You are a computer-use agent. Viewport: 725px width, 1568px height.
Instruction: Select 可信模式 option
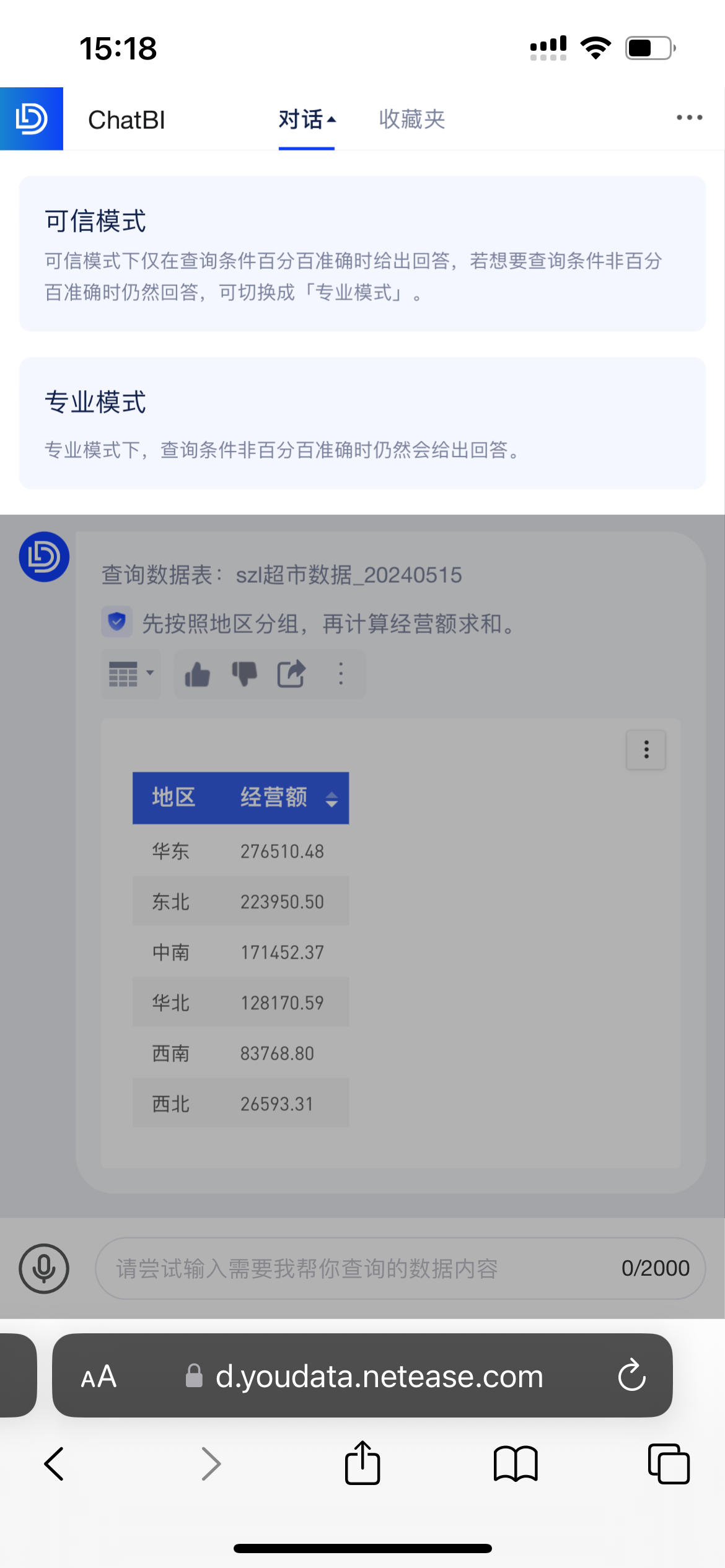point(362,254)
